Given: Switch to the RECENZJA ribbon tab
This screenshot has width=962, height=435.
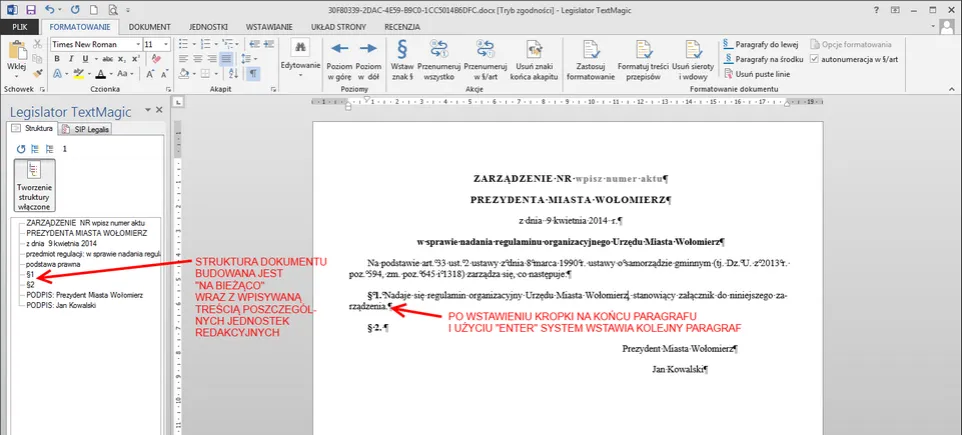Looking at the screenshot, I should point(402,27).
